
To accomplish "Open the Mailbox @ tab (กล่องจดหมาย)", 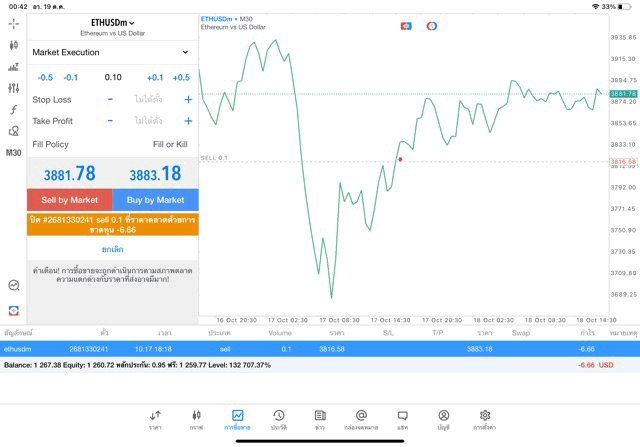I will (x=361, y=419).
